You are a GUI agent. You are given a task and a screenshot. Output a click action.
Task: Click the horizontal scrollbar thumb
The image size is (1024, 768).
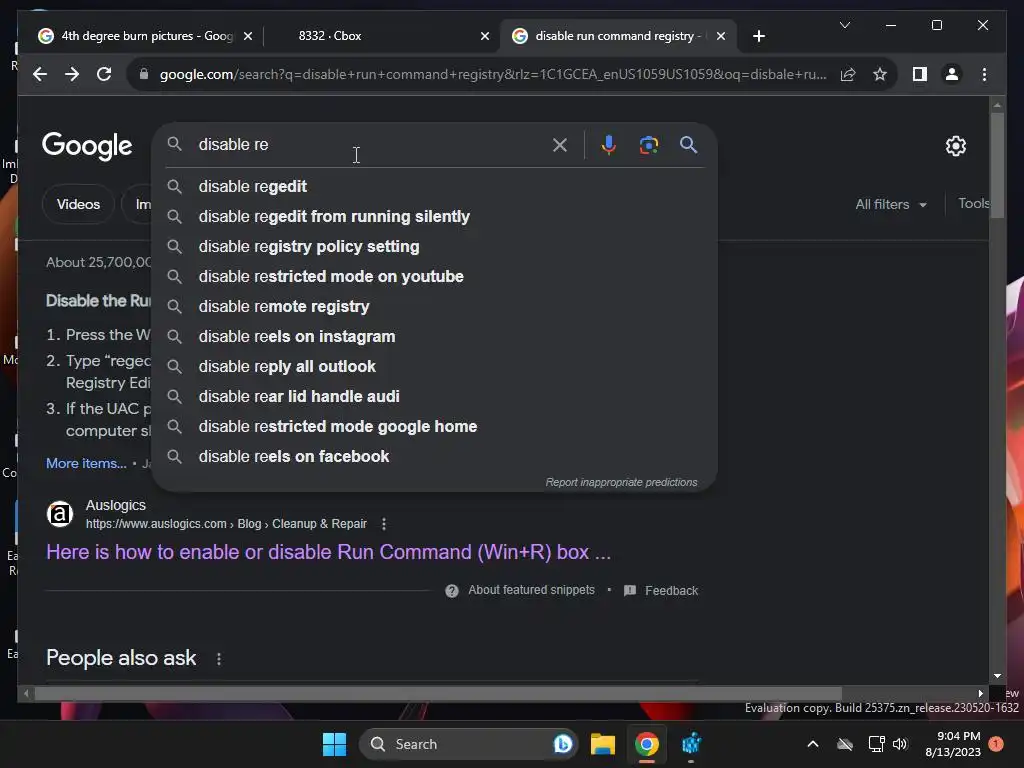[x=438, y=694]
